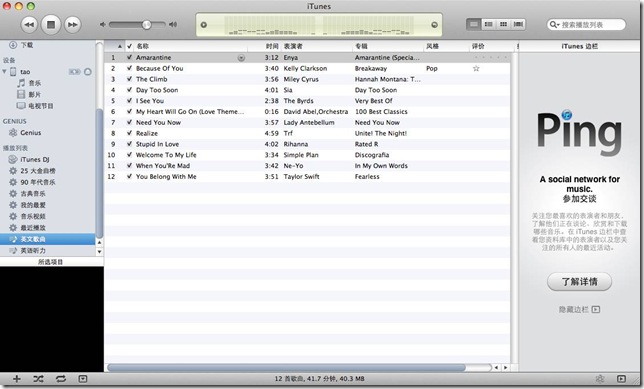This screenshot has width=644, height=389.
Task: Click the horizontal scrollbar under the song list
Action: tap(286, 368)
